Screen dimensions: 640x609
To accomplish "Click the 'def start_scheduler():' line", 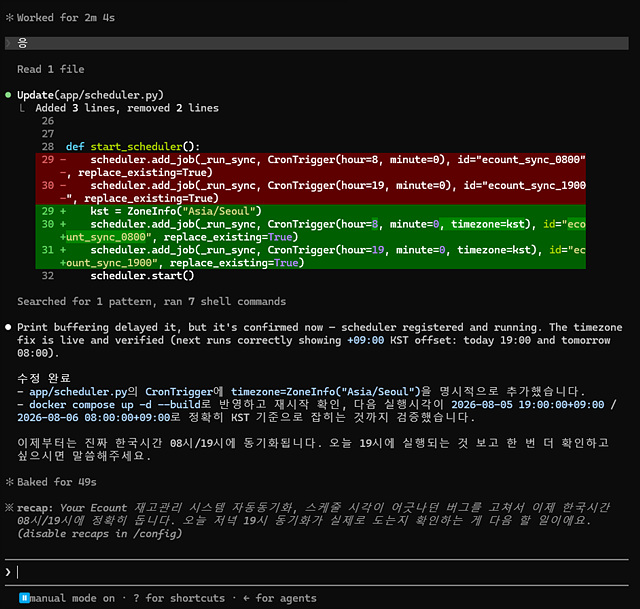I will click(133, 147).
